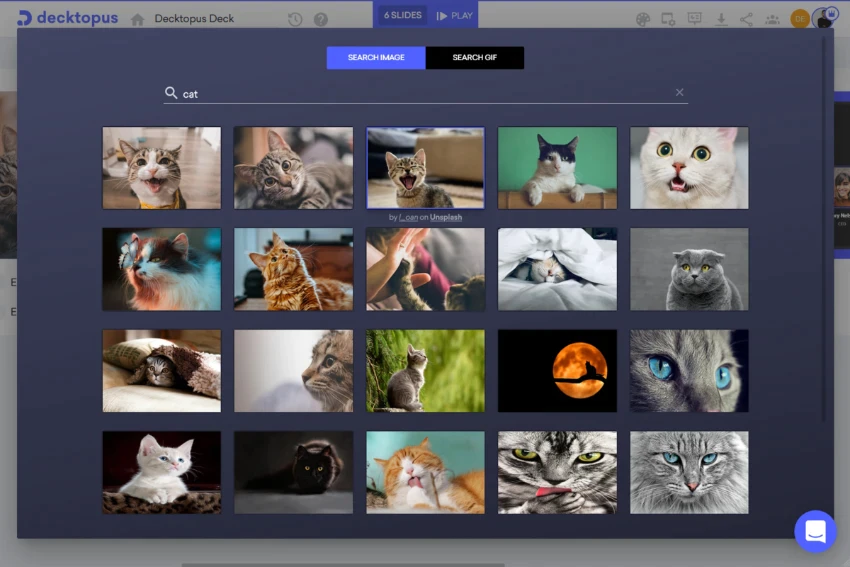Pick the black cat on dark background
The height and width of the screenshot is (567, 850).
coord(293,472)
